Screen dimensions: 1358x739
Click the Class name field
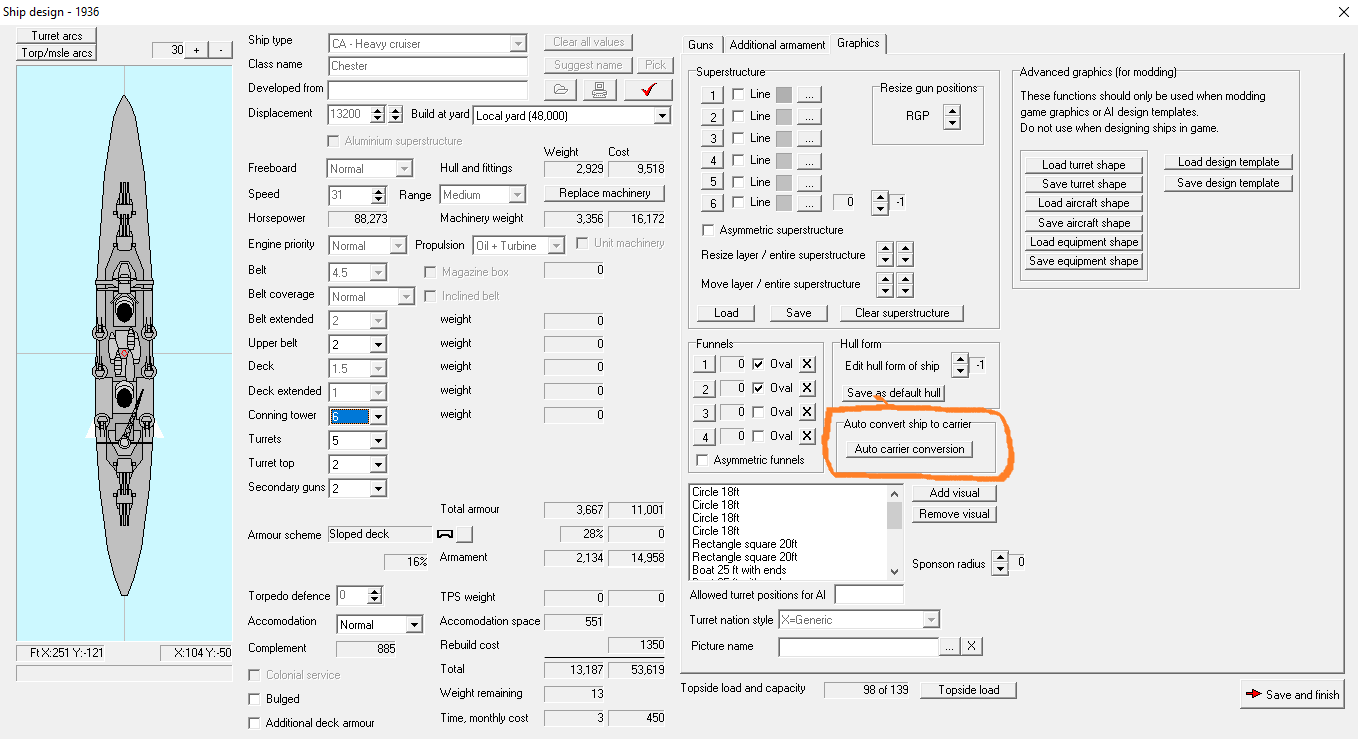427,66
